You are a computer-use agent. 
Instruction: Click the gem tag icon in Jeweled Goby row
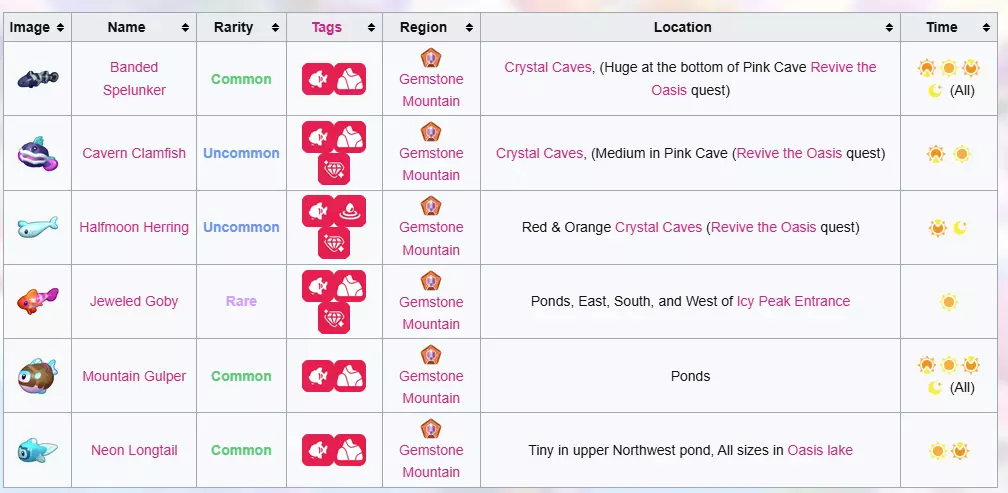(x=334, y=318)
